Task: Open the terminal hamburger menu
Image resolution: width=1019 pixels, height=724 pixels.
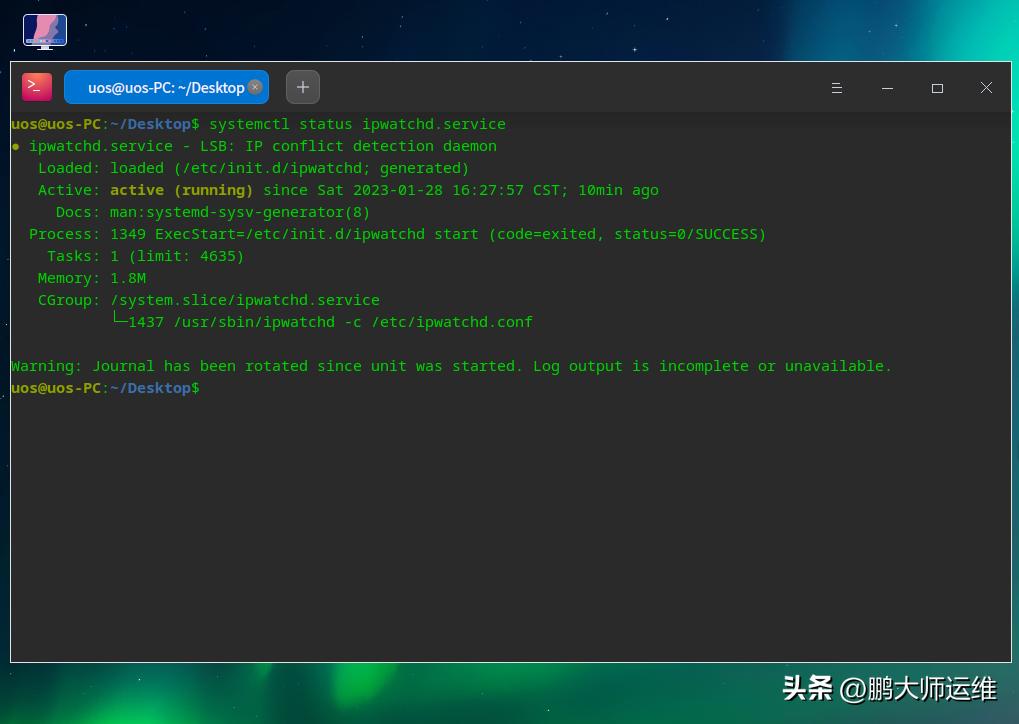Action: pos(837,88)
